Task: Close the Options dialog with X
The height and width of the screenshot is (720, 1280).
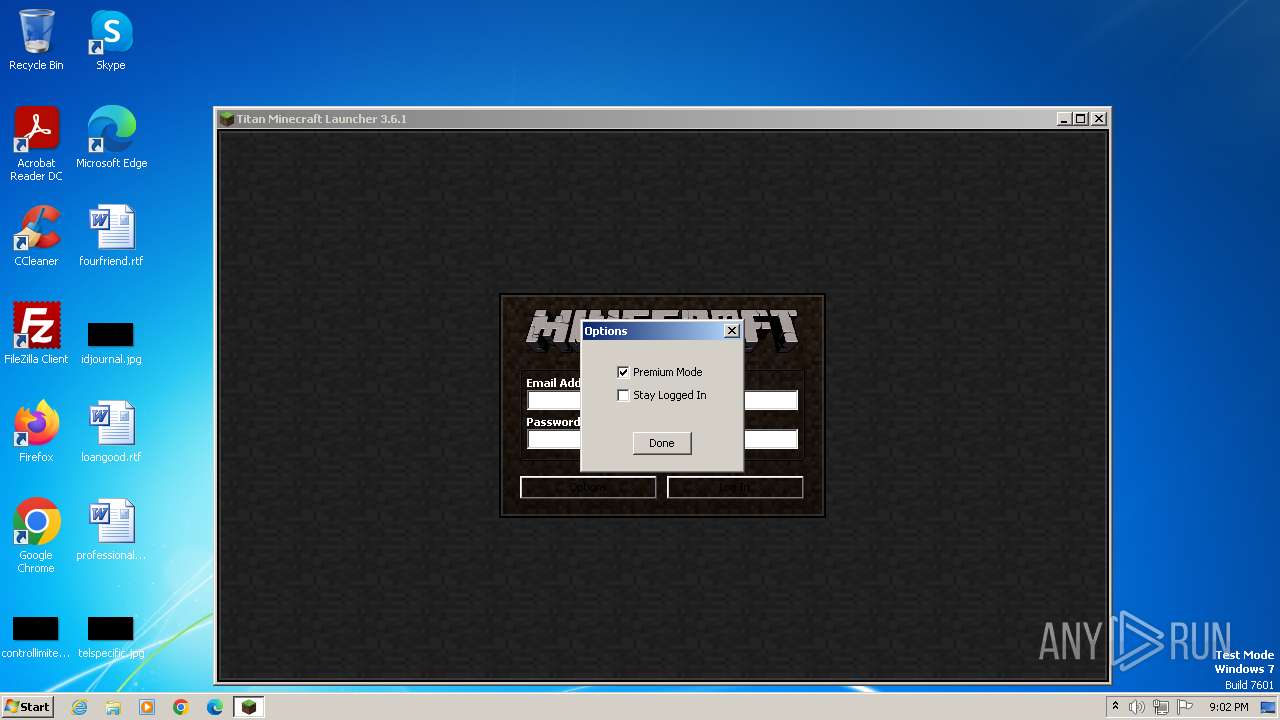Action: coord(732,331)
